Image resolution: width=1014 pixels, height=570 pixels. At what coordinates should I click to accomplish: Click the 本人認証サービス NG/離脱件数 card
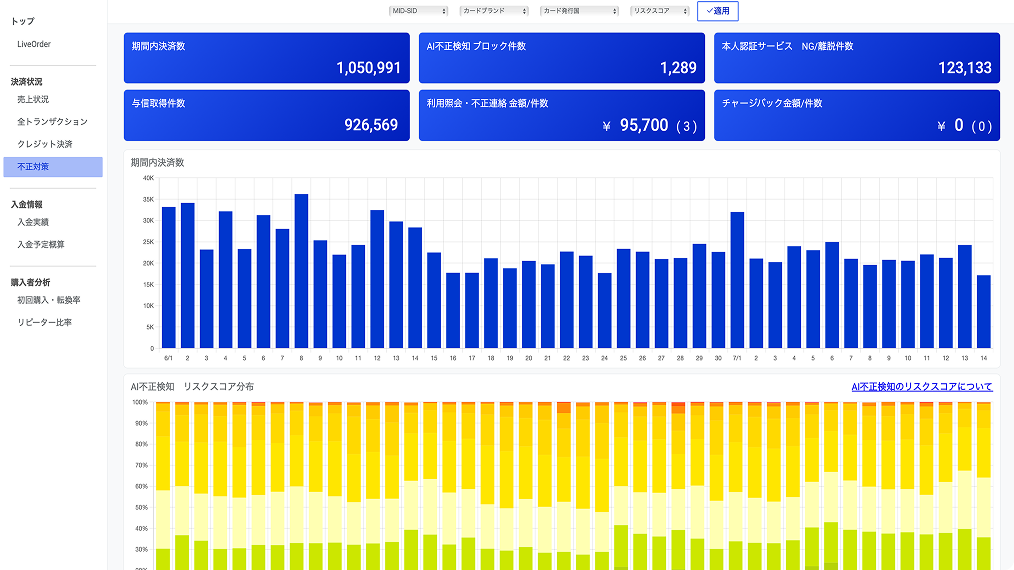coord(856,58)
